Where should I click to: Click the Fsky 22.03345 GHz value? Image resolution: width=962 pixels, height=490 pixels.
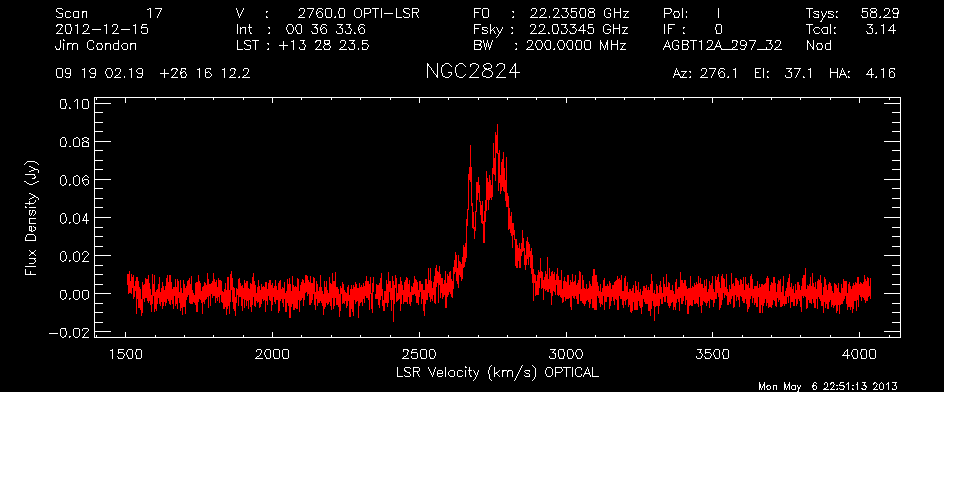pos(577,30)
